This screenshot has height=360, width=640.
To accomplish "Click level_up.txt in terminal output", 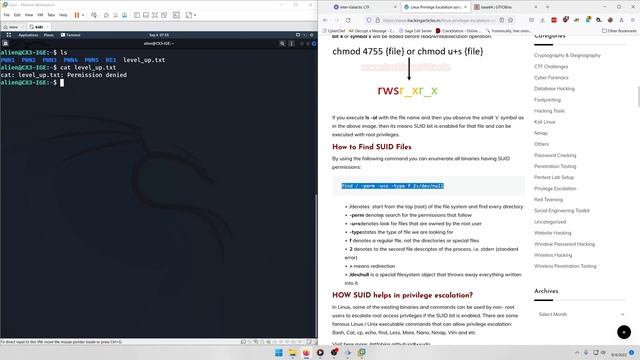I will click(144, 60).
